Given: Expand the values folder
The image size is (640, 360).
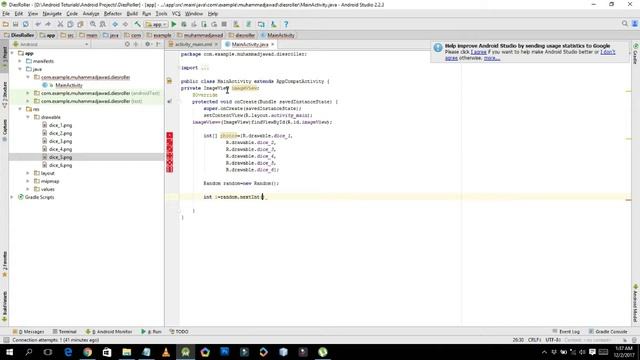Looking at the screenshot, I should (x=28, y=189).
